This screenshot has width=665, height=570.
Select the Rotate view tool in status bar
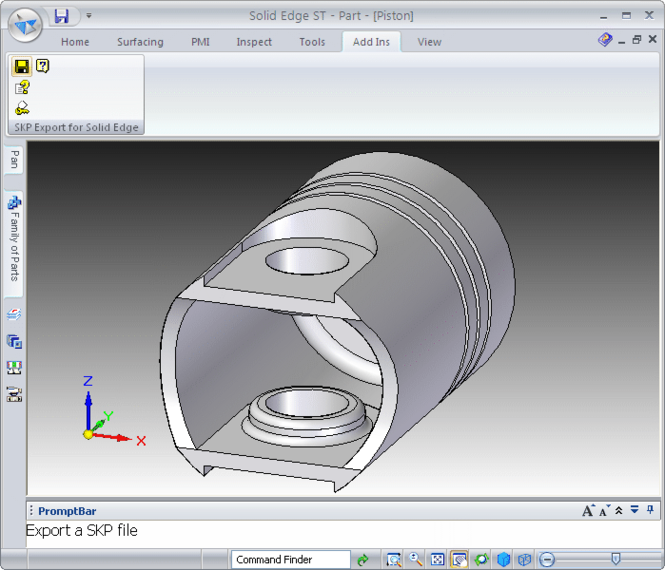481,560
